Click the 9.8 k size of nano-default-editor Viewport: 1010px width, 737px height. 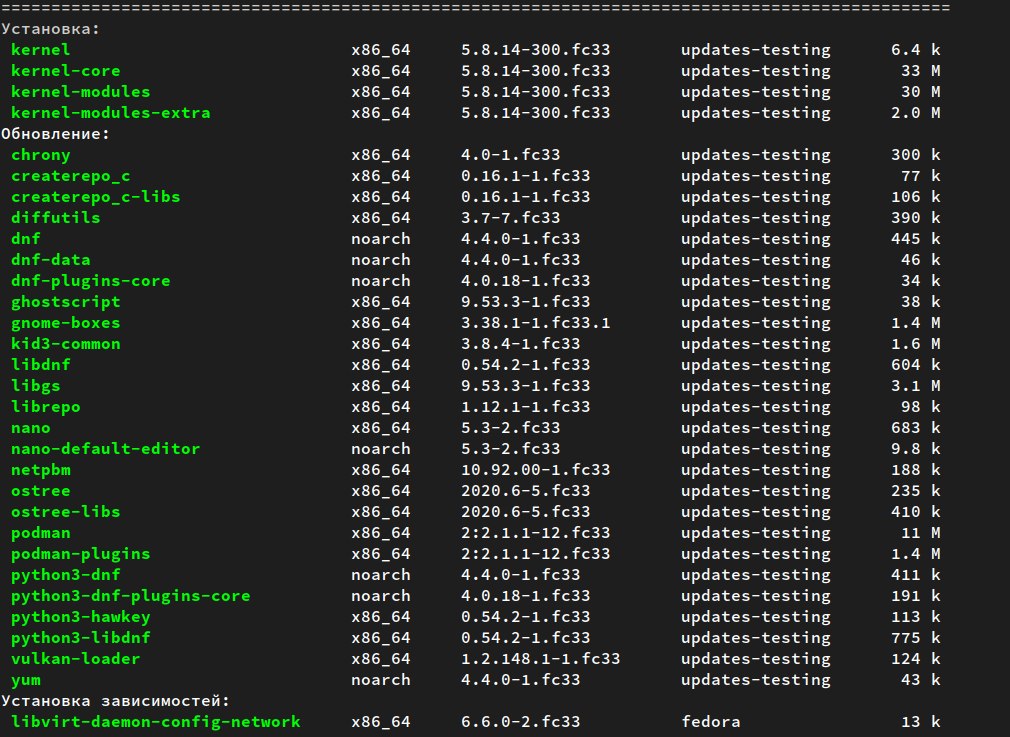pos(916,449)
